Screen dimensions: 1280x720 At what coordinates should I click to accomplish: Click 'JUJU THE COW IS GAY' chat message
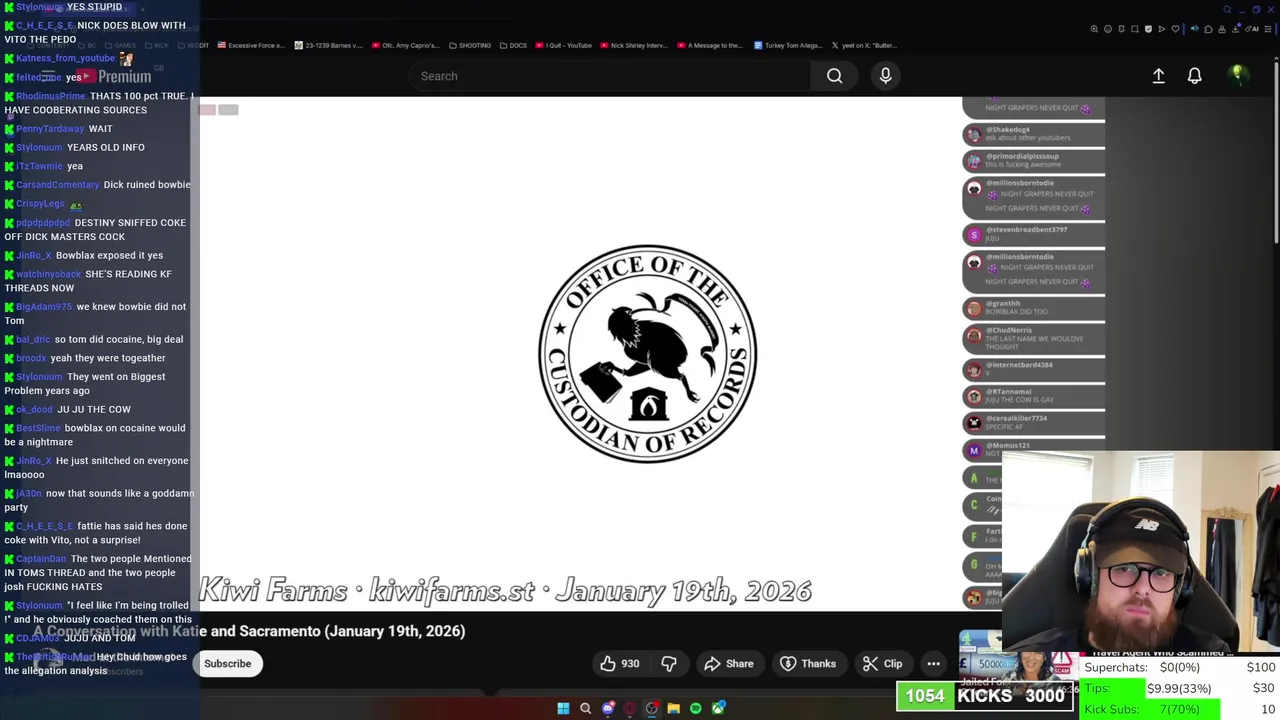1019,400
